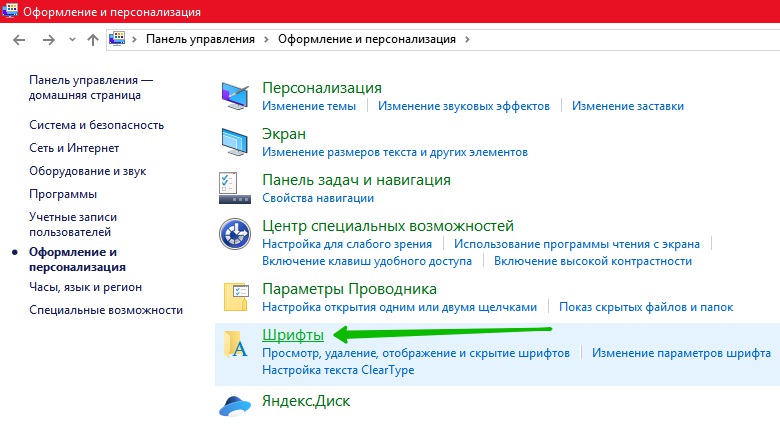Select Оформление и персонализация breadcrumb
The image size is (780, 436).
(x=367, y=39)
